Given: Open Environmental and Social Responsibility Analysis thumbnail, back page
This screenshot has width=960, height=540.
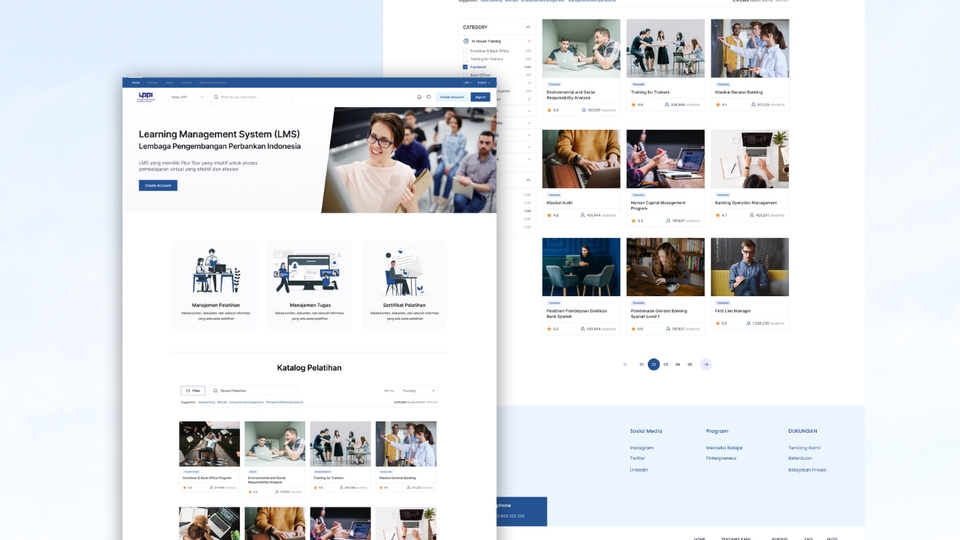Looking at the screenshot, I should click(581, 48).
